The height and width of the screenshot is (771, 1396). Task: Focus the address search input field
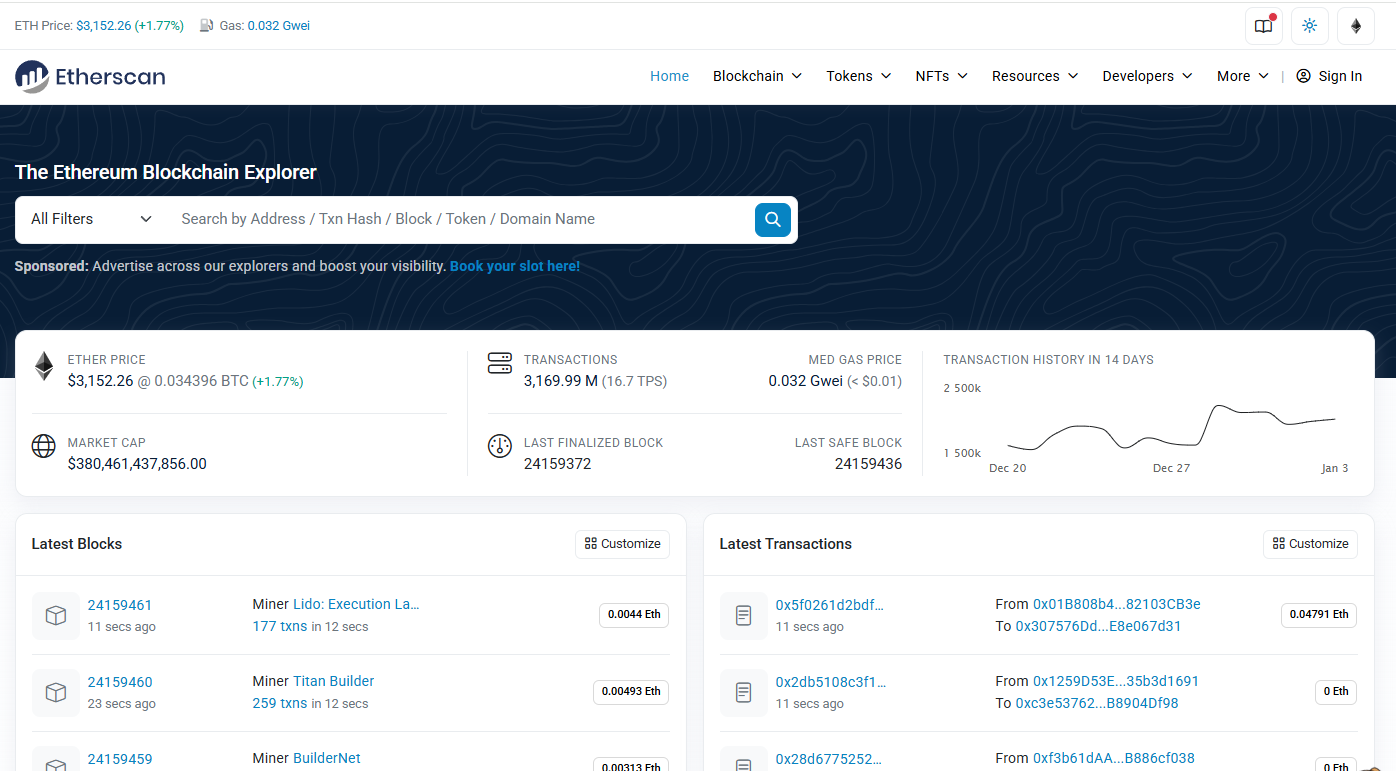(x=460, y=219)
